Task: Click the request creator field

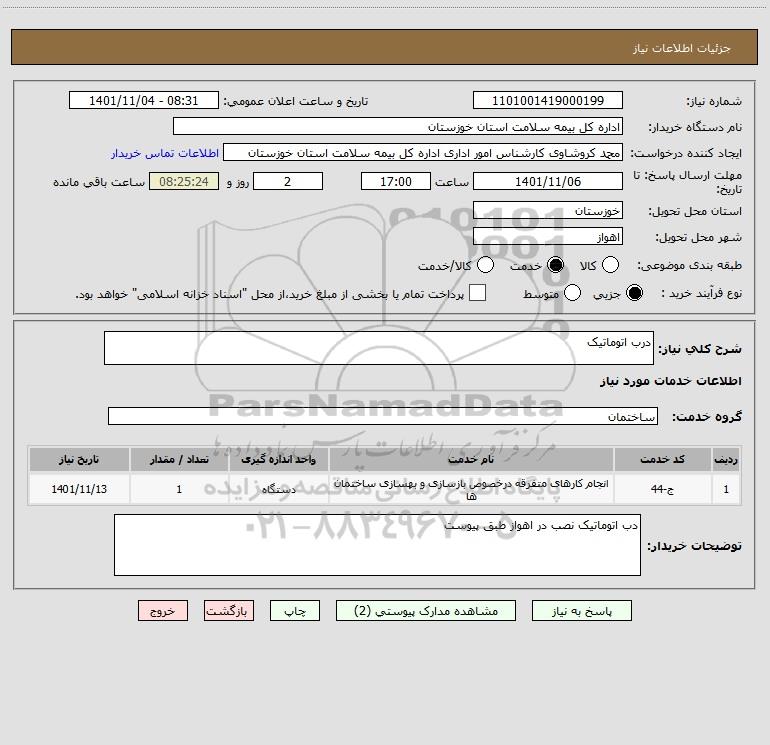Action: pyautogui.click(x=423, y=153)
